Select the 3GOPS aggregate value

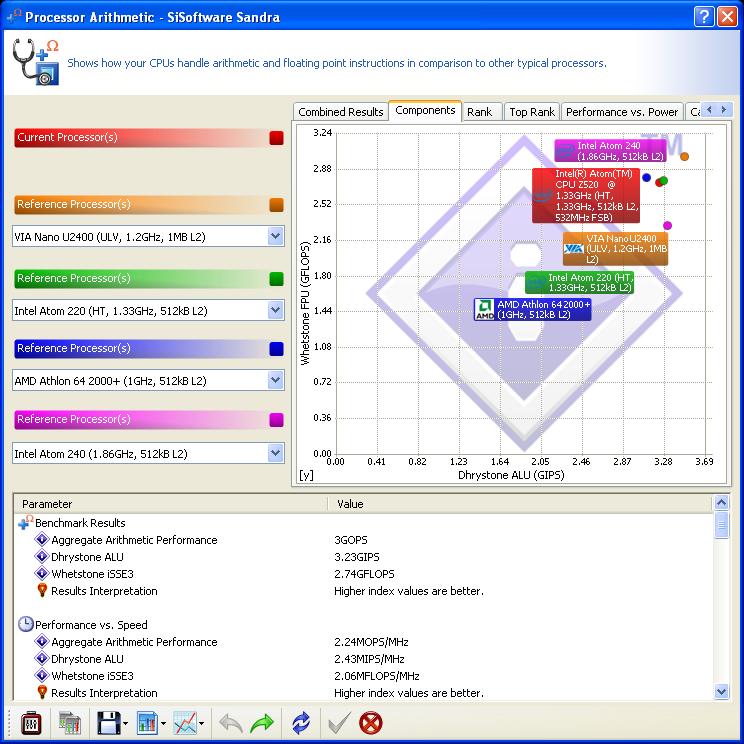[351, 540]
